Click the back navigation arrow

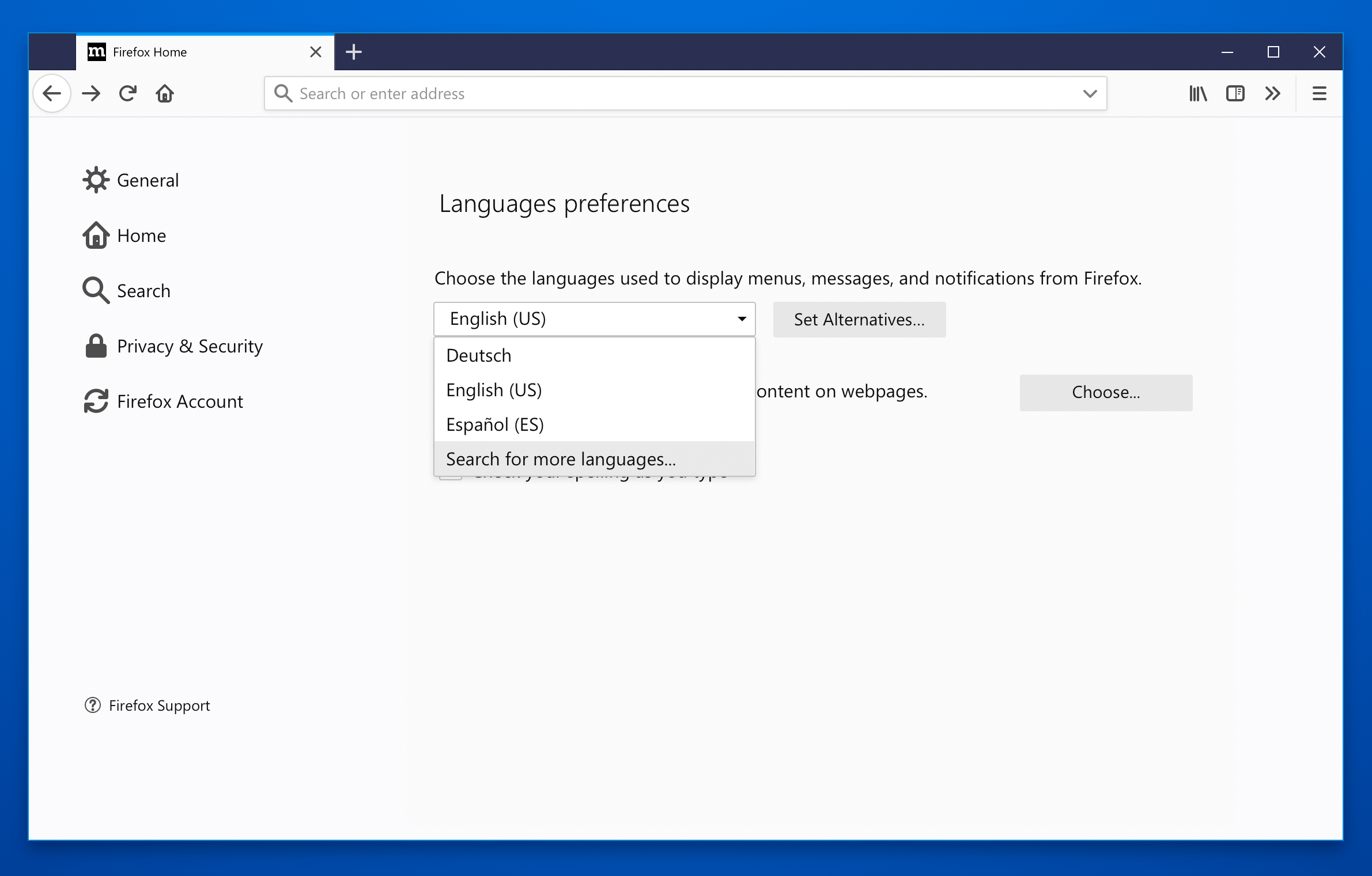pos(52,93)
